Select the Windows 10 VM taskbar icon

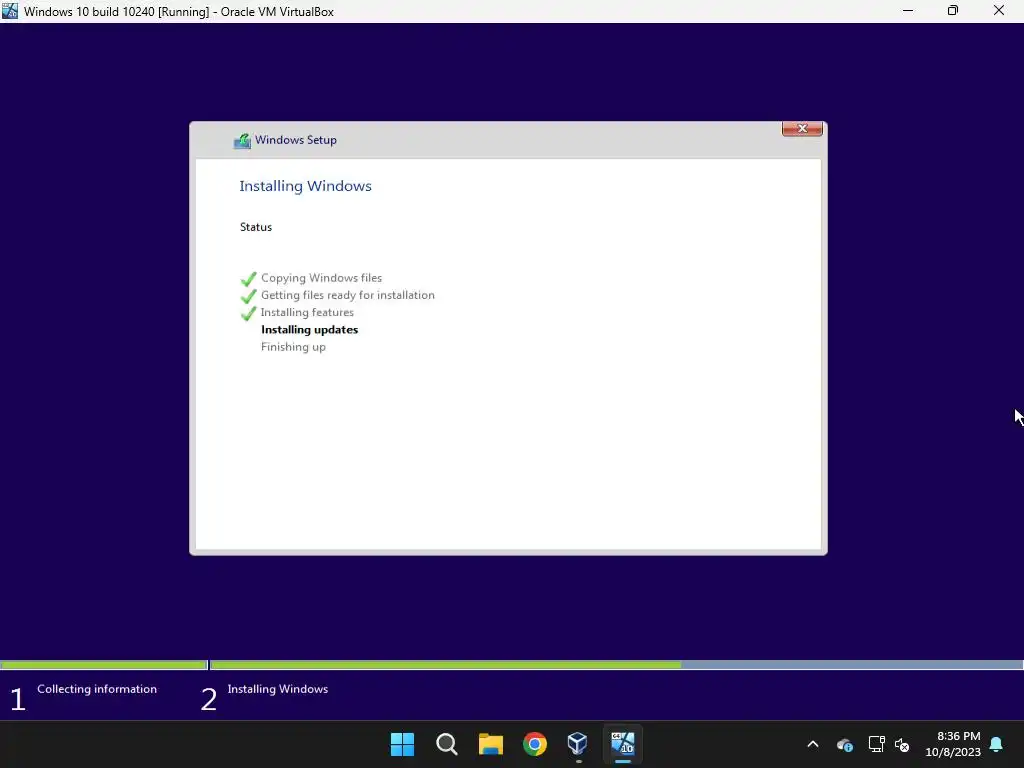tap(622, 744)
